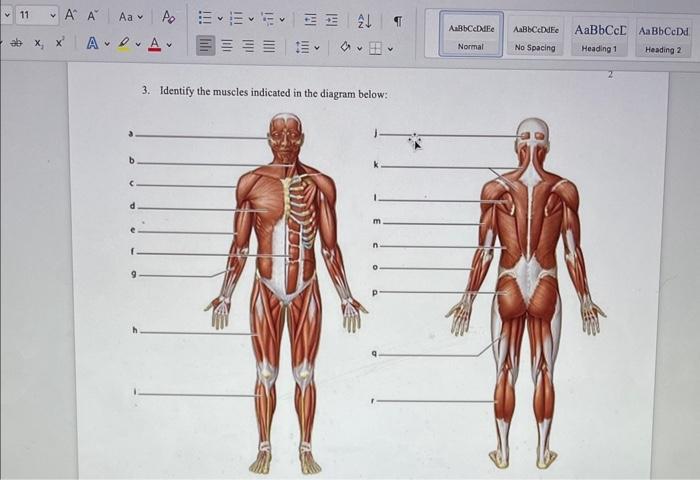Click label 'i' beside the shin line

[x=135, y=392]
